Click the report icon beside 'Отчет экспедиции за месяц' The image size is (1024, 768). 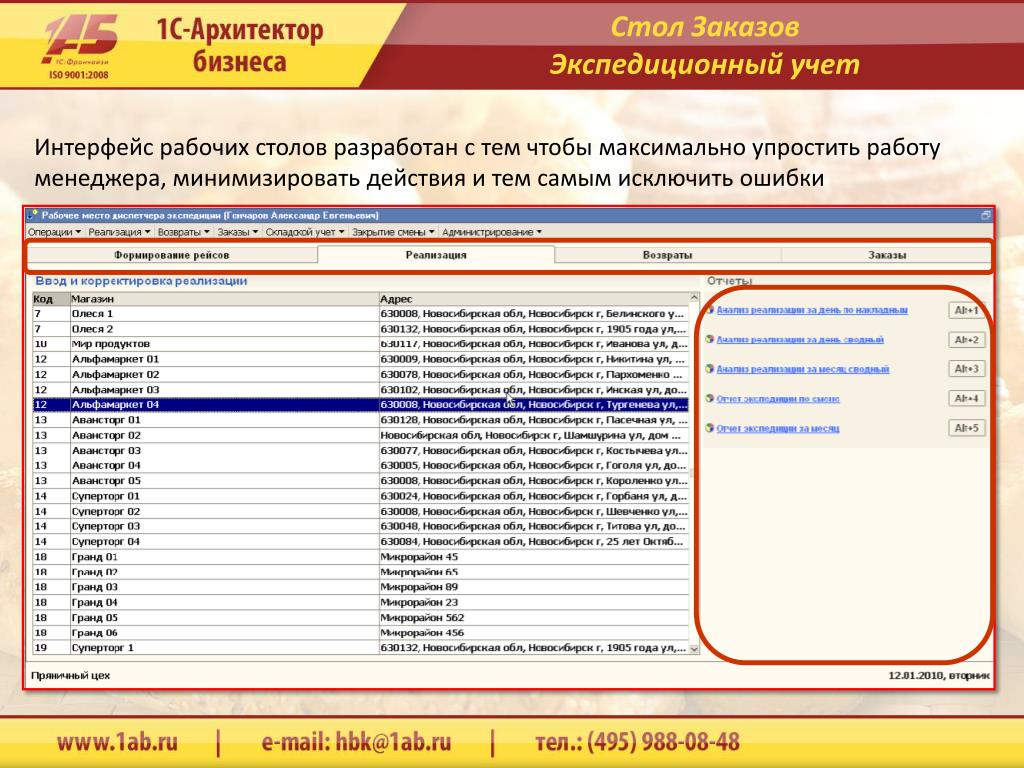pyautogui.click(x=710, y=428)
